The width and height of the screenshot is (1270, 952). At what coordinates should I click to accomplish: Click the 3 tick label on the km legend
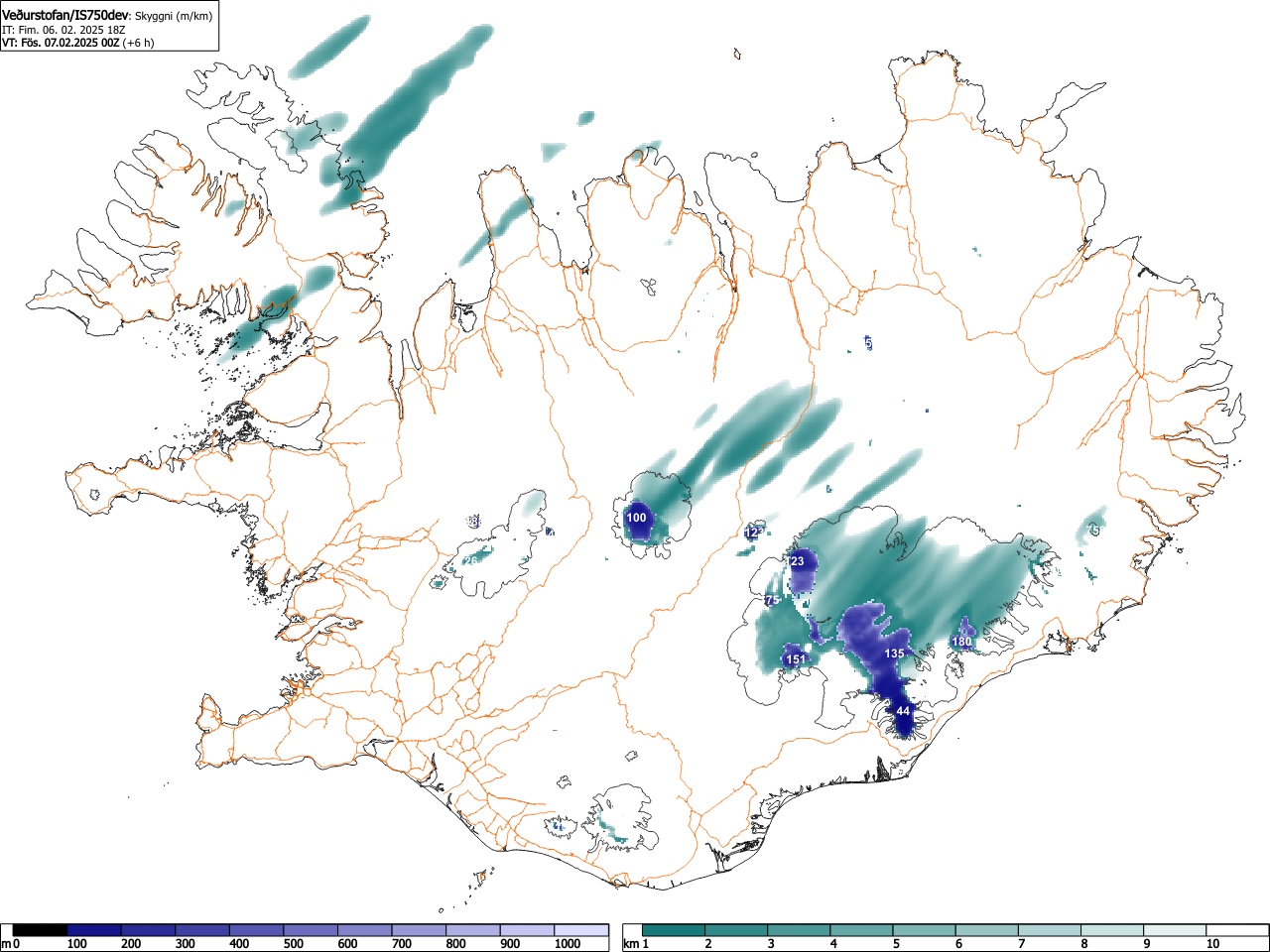pos(771,944)
